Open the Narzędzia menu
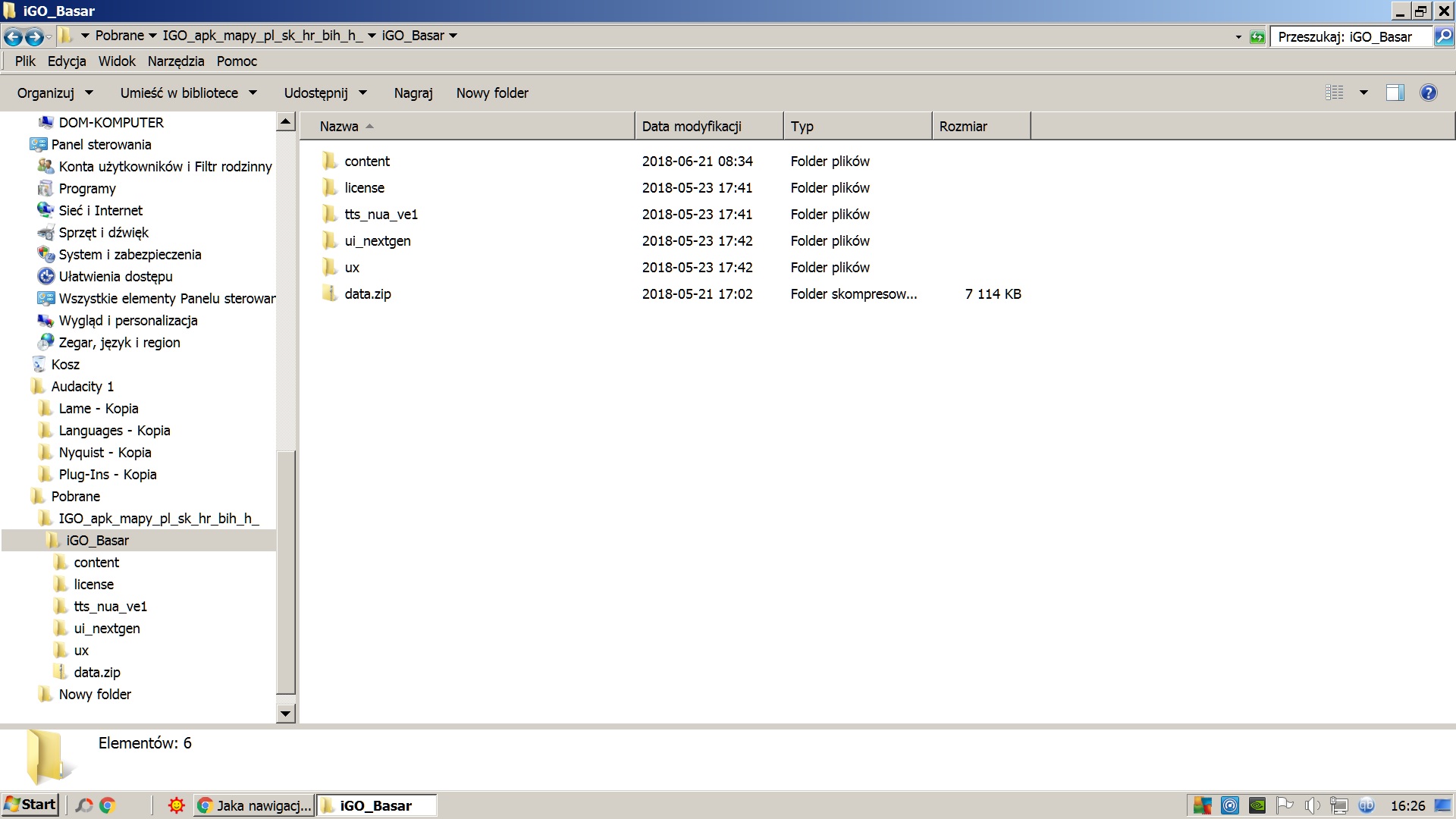Image resolution: width=1456 pixels, height=819 pixels. (176, 61)
